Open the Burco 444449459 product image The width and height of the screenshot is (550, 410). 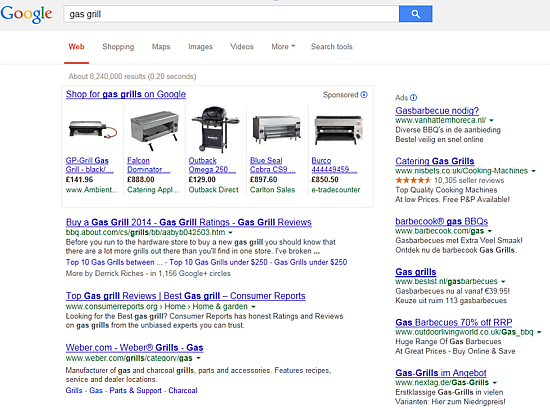[x=338, y=130]
